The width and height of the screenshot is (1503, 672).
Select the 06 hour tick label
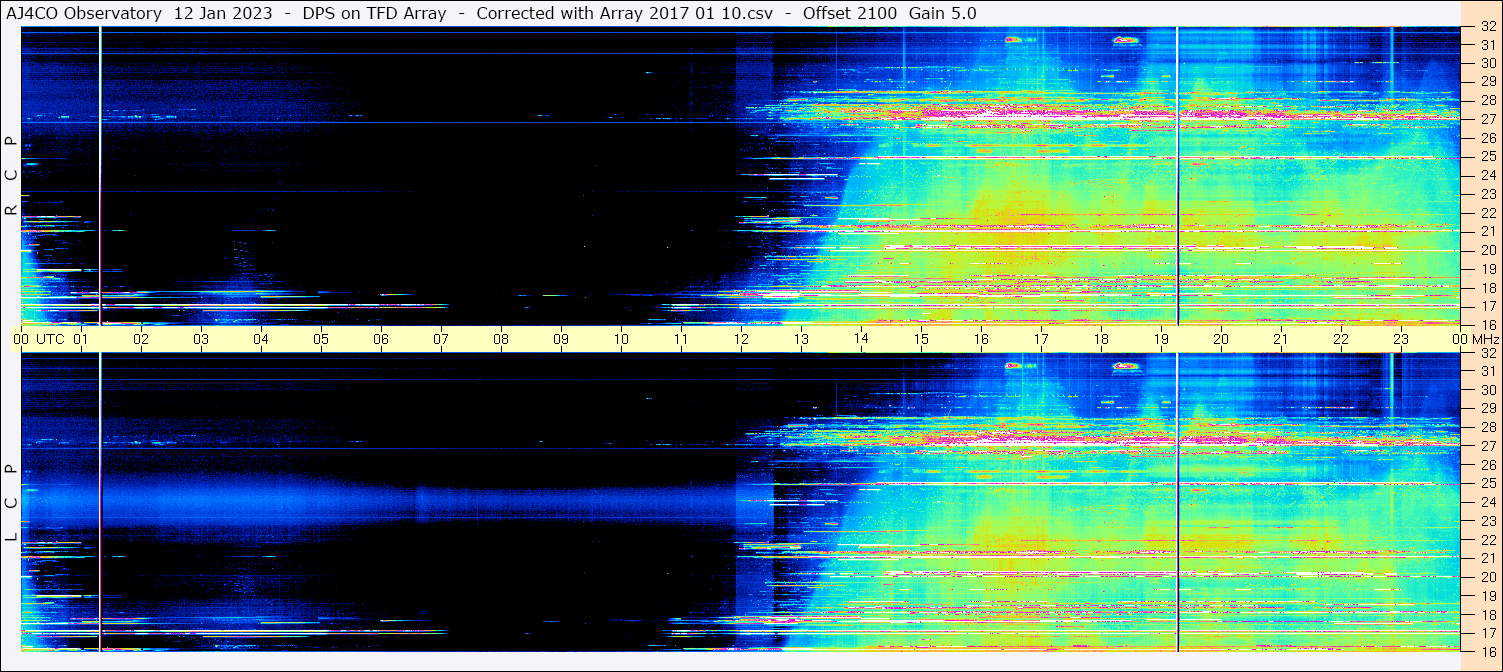381,339
